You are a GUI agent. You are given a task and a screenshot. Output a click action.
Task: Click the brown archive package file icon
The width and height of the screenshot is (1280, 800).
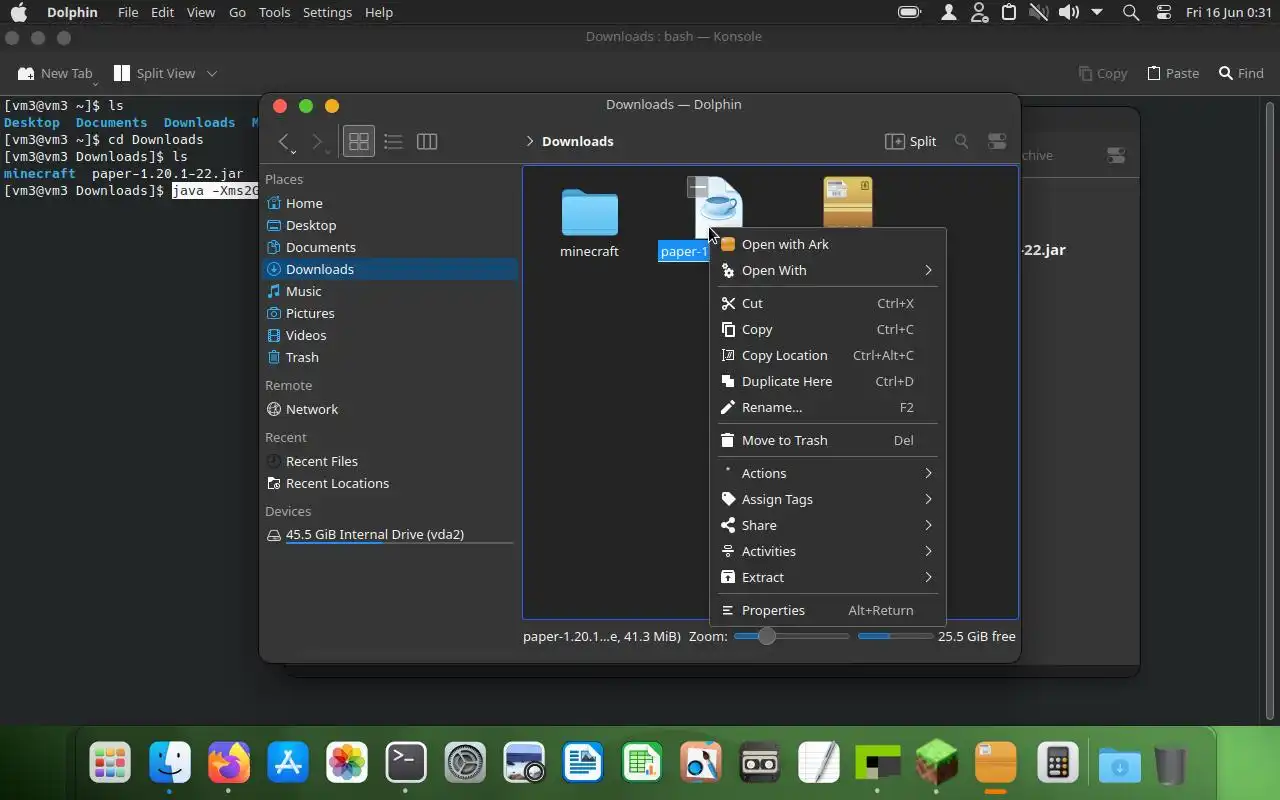[x=848, y=203]
